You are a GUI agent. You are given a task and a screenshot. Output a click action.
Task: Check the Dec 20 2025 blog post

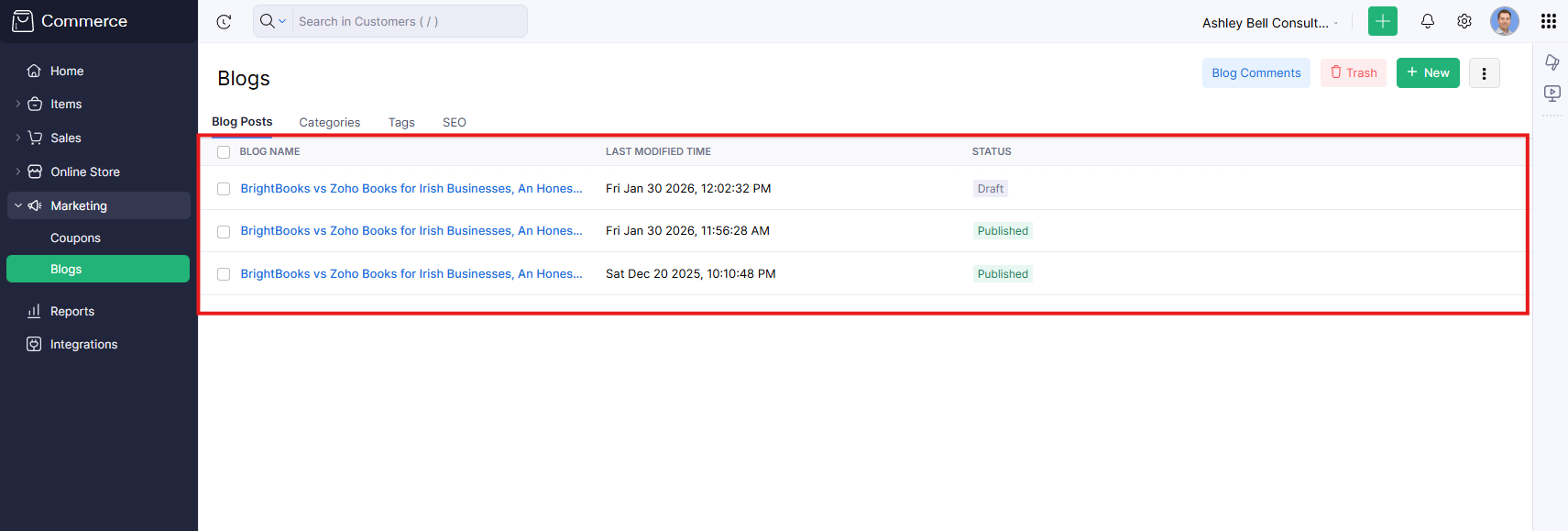[x=224, y=274]
